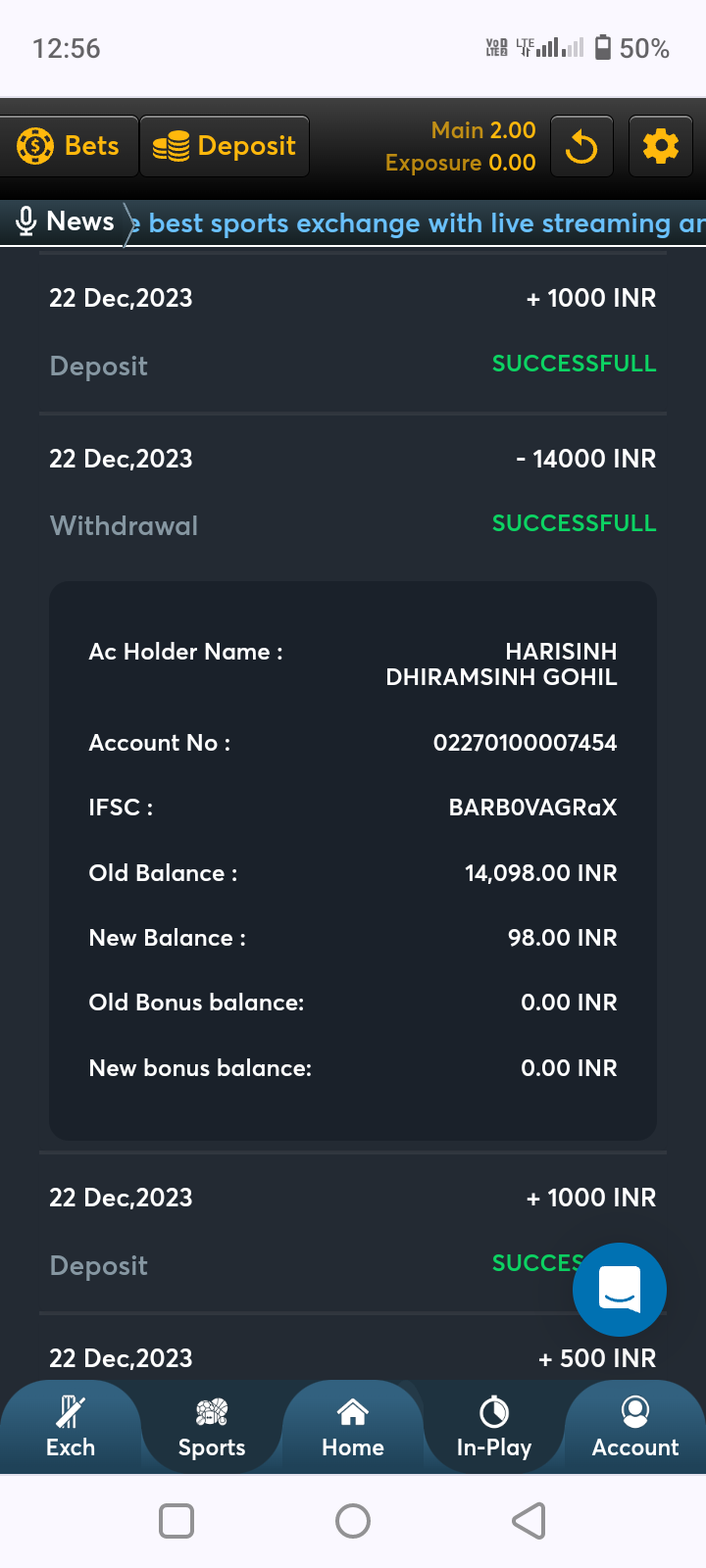Open the In-Play tab
The image size is (706, 1568).
pos(494,1428)
